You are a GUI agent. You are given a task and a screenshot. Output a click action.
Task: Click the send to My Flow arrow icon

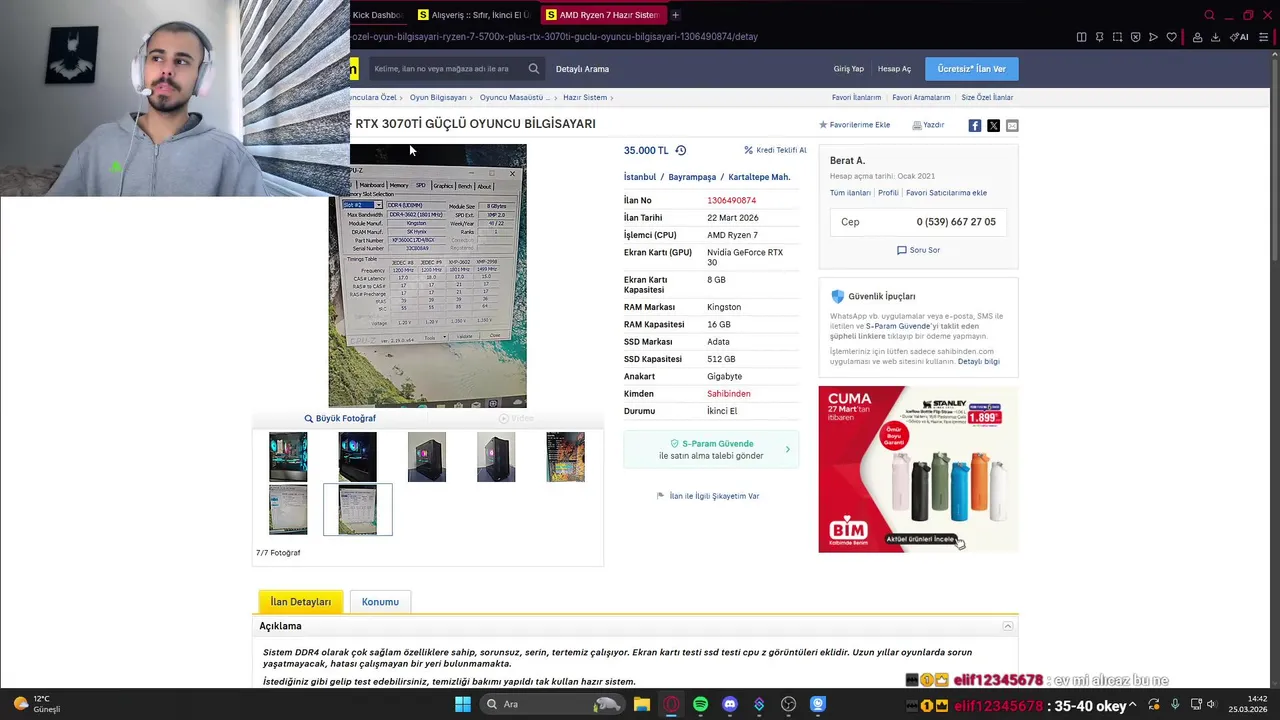pos(1153,37)
